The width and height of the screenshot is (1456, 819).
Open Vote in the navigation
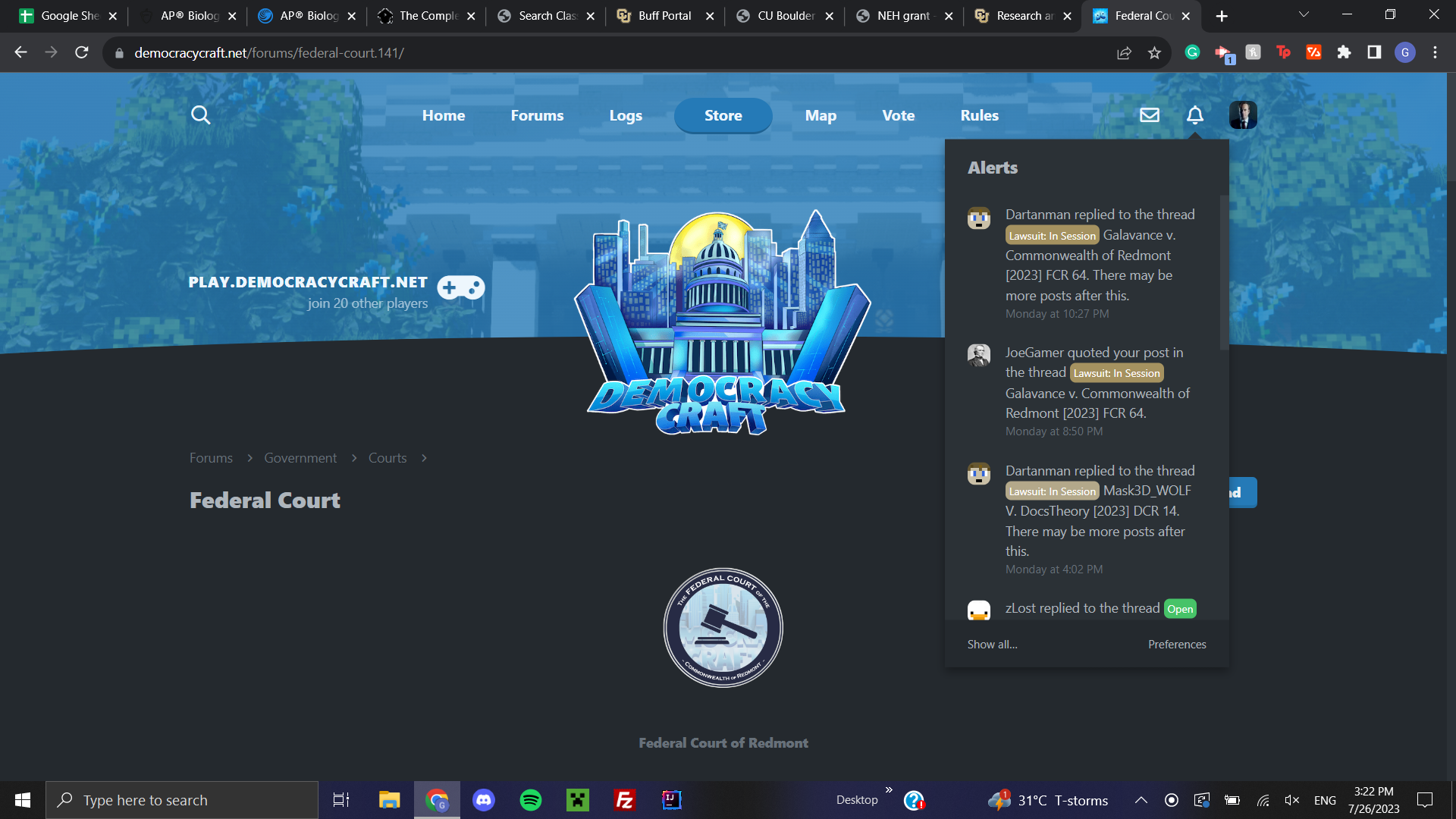[x=899, y=115]
